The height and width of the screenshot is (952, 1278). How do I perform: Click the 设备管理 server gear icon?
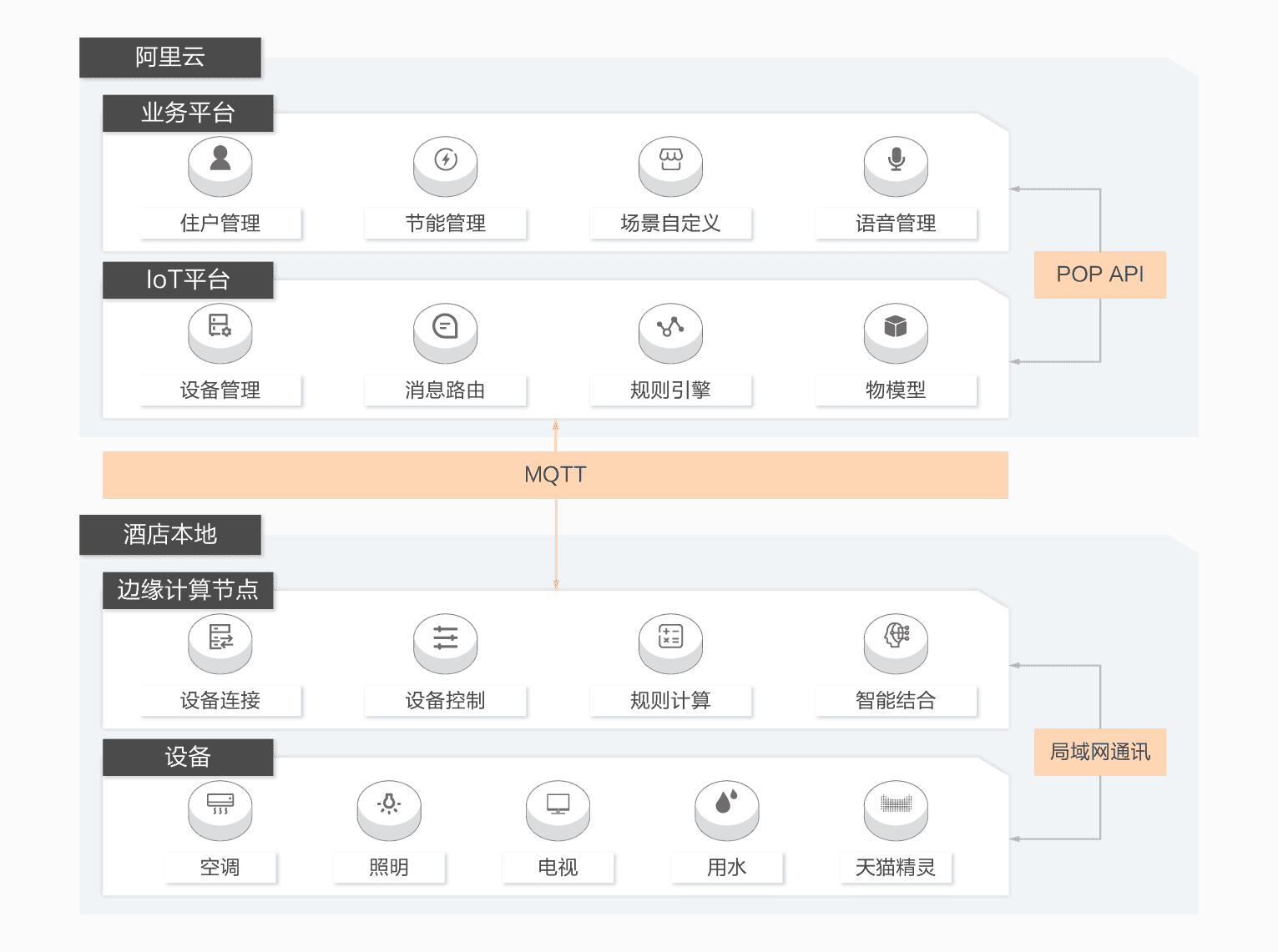point(220,325)
